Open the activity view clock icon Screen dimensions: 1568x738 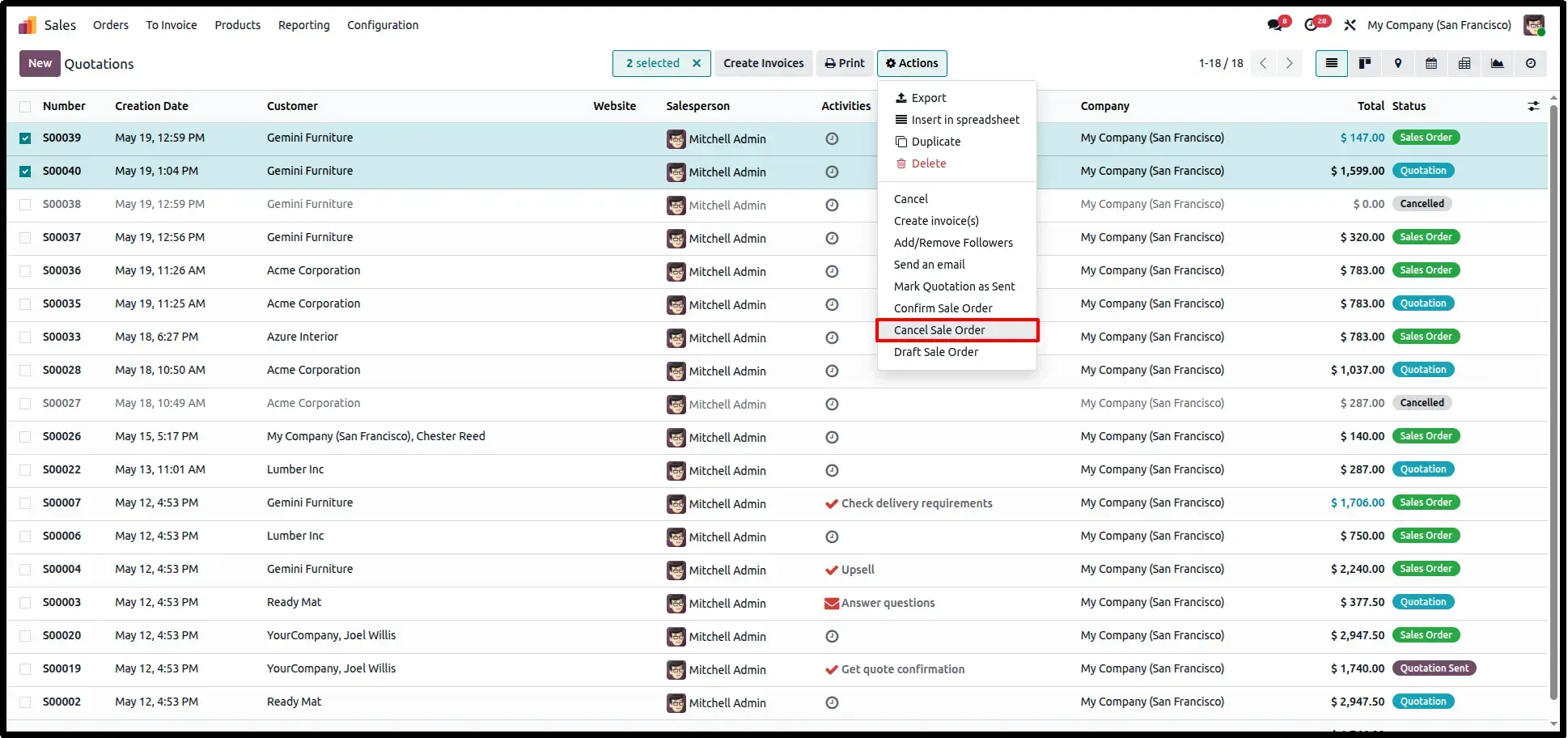tap(1531, 63)
